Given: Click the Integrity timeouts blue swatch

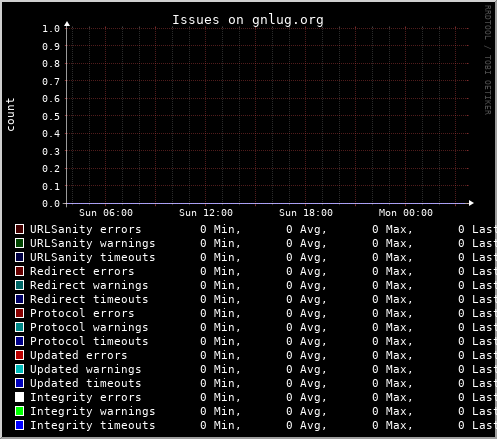Looking at the screenshot, I should click(x=19, y=425).
